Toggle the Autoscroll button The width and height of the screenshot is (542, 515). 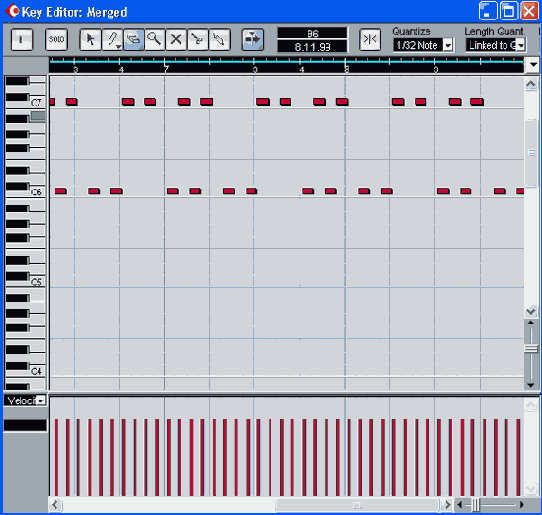253,39
